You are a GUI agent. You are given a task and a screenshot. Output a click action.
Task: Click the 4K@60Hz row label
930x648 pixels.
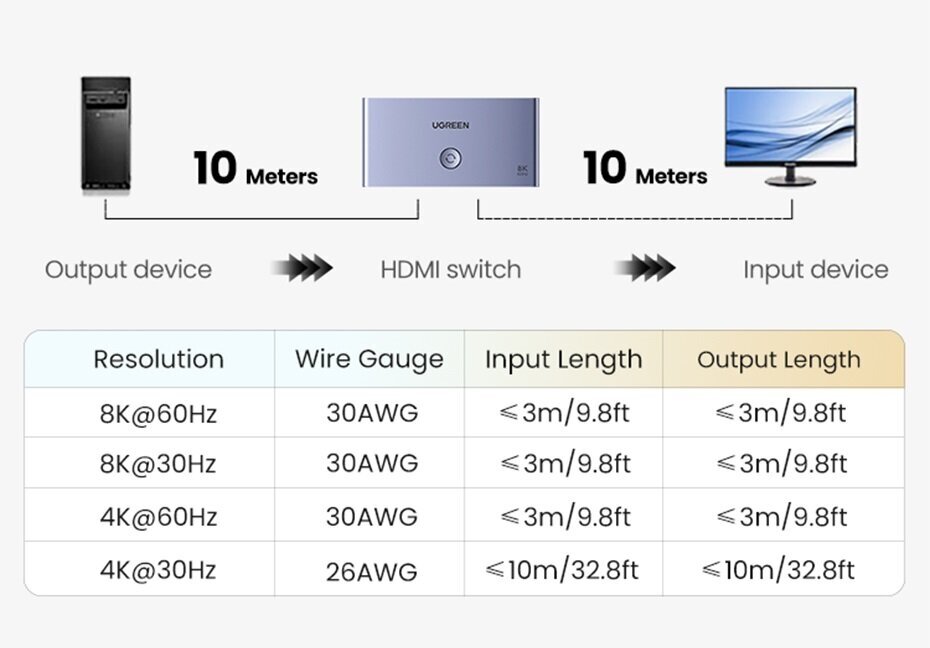pyautogui.click(x=158, y=517)
